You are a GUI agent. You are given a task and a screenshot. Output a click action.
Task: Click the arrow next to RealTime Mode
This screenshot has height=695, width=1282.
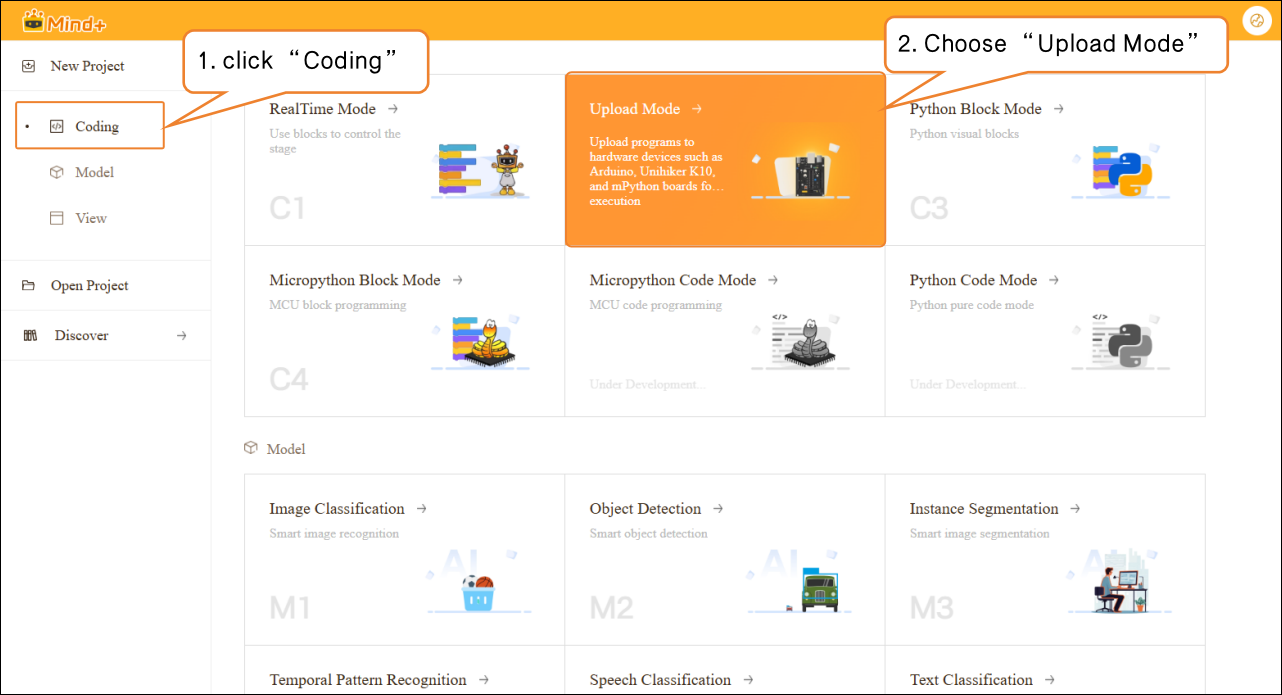click(393, 109)
